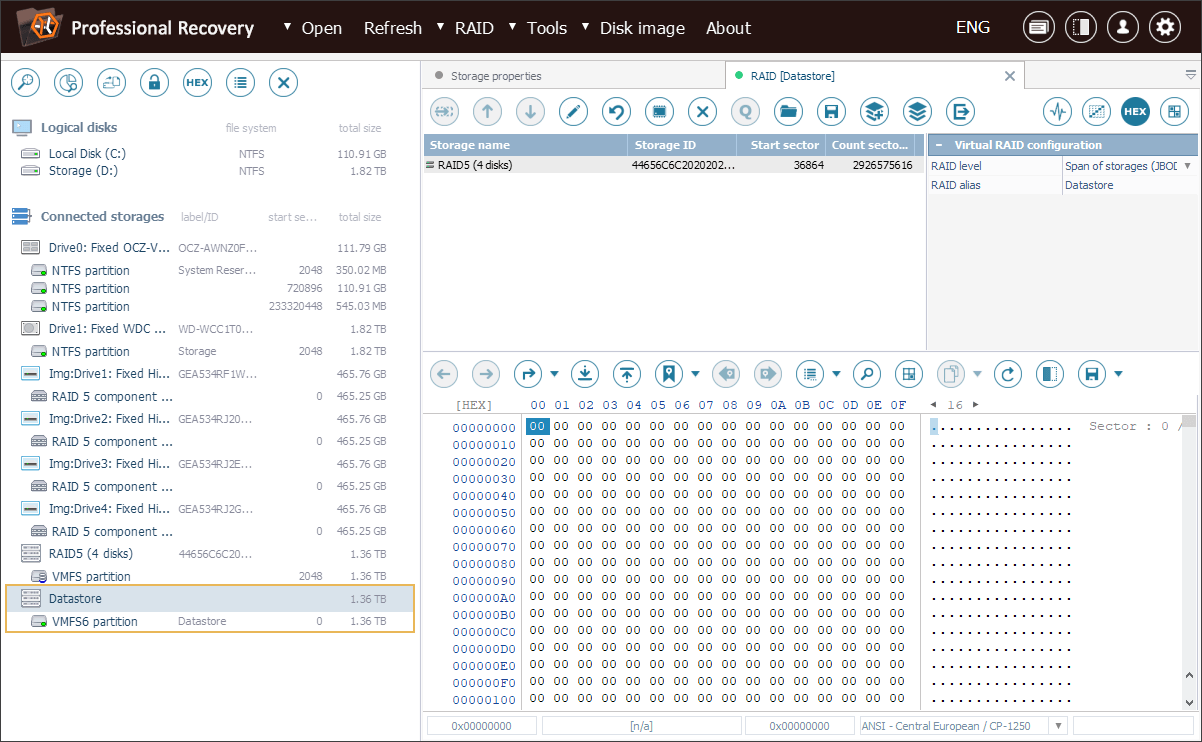Click the lock icon in the storage toolbar
Image resolution: width=1202 pixels, height=742 pixels.
154,83
